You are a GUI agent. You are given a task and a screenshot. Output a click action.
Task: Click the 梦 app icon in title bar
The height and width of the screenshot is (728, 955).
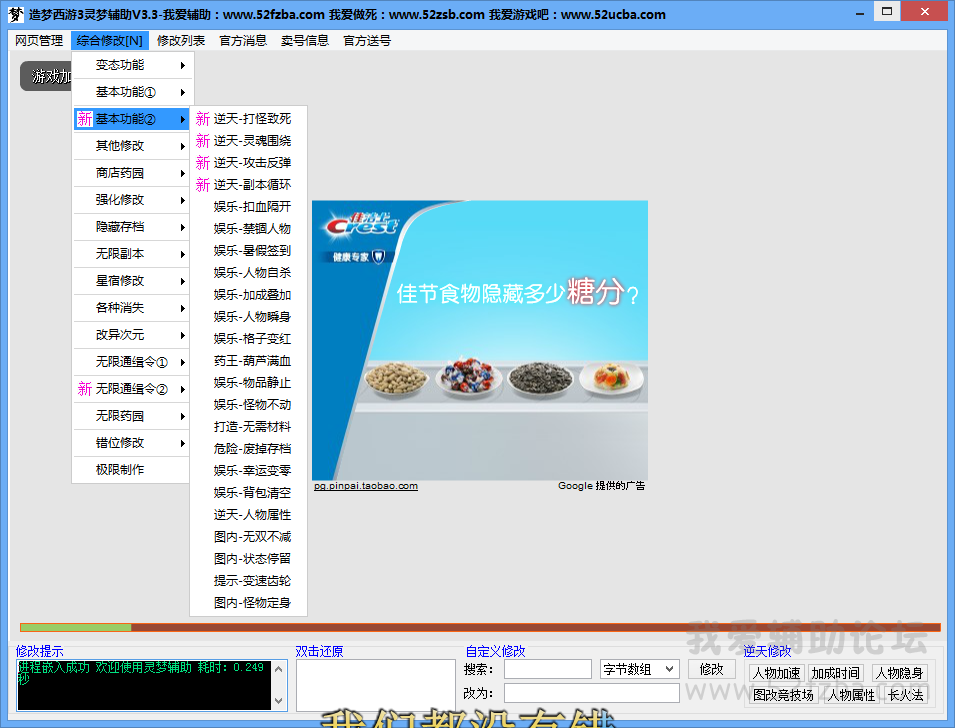pyautogui.click(x=15, y=14)
